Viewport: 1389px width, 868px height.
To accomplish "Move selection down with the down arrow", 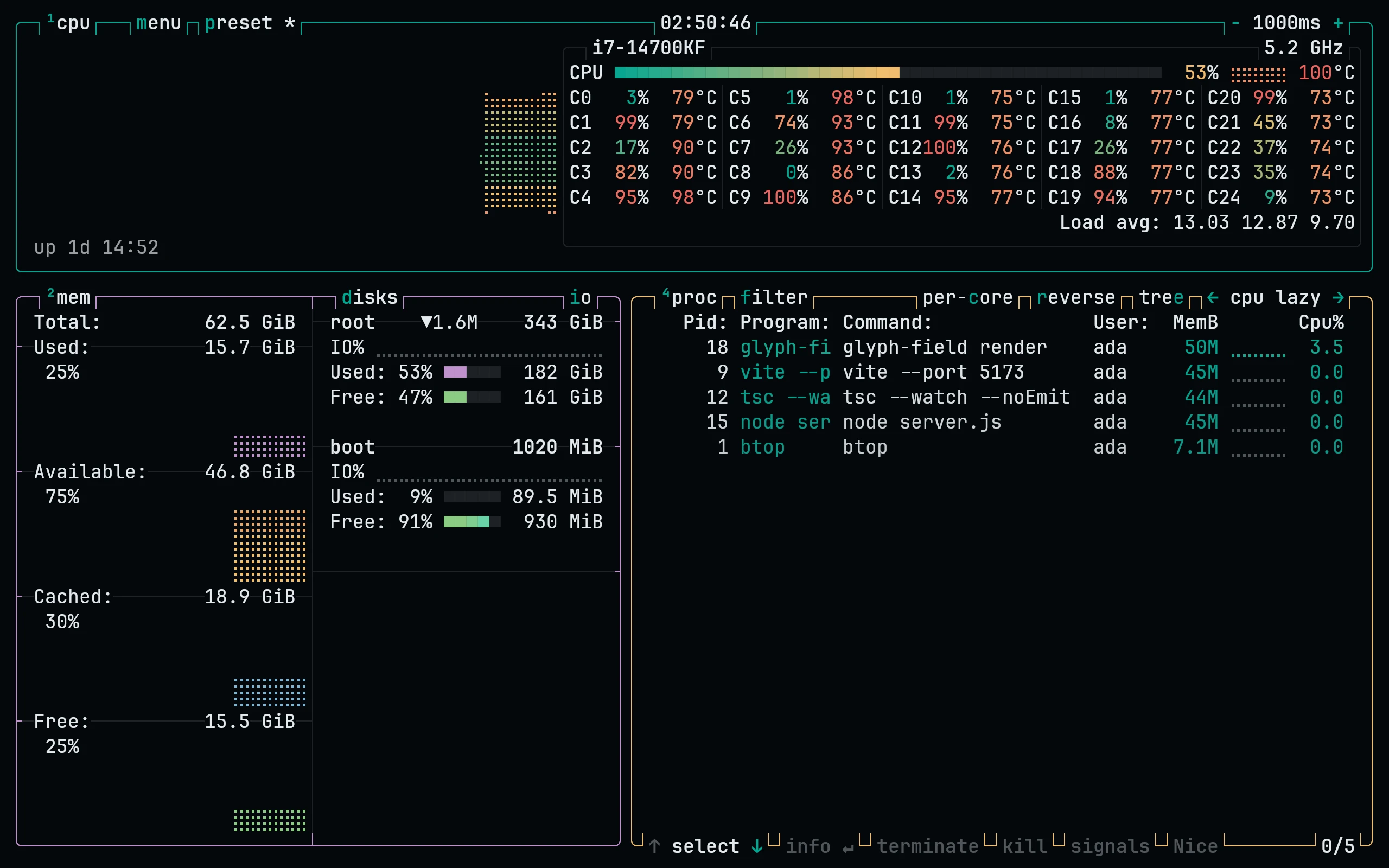I will 757,846.
